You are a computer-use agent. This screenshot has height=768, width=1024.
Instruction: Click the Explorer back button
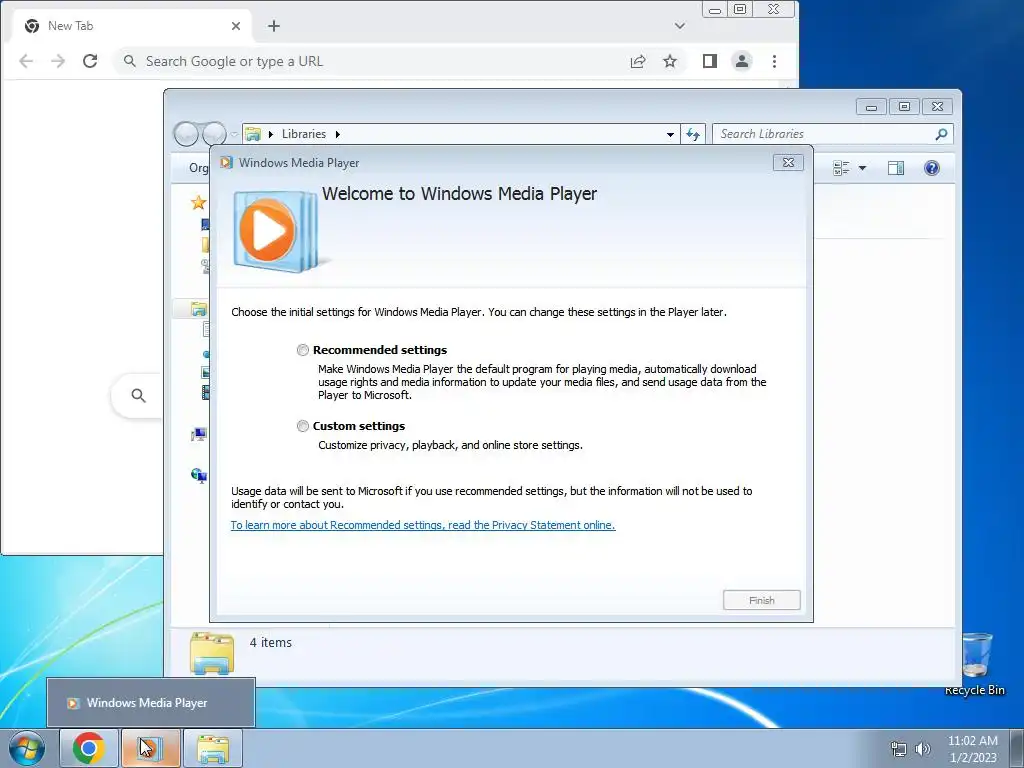click(x=186, y=134)
